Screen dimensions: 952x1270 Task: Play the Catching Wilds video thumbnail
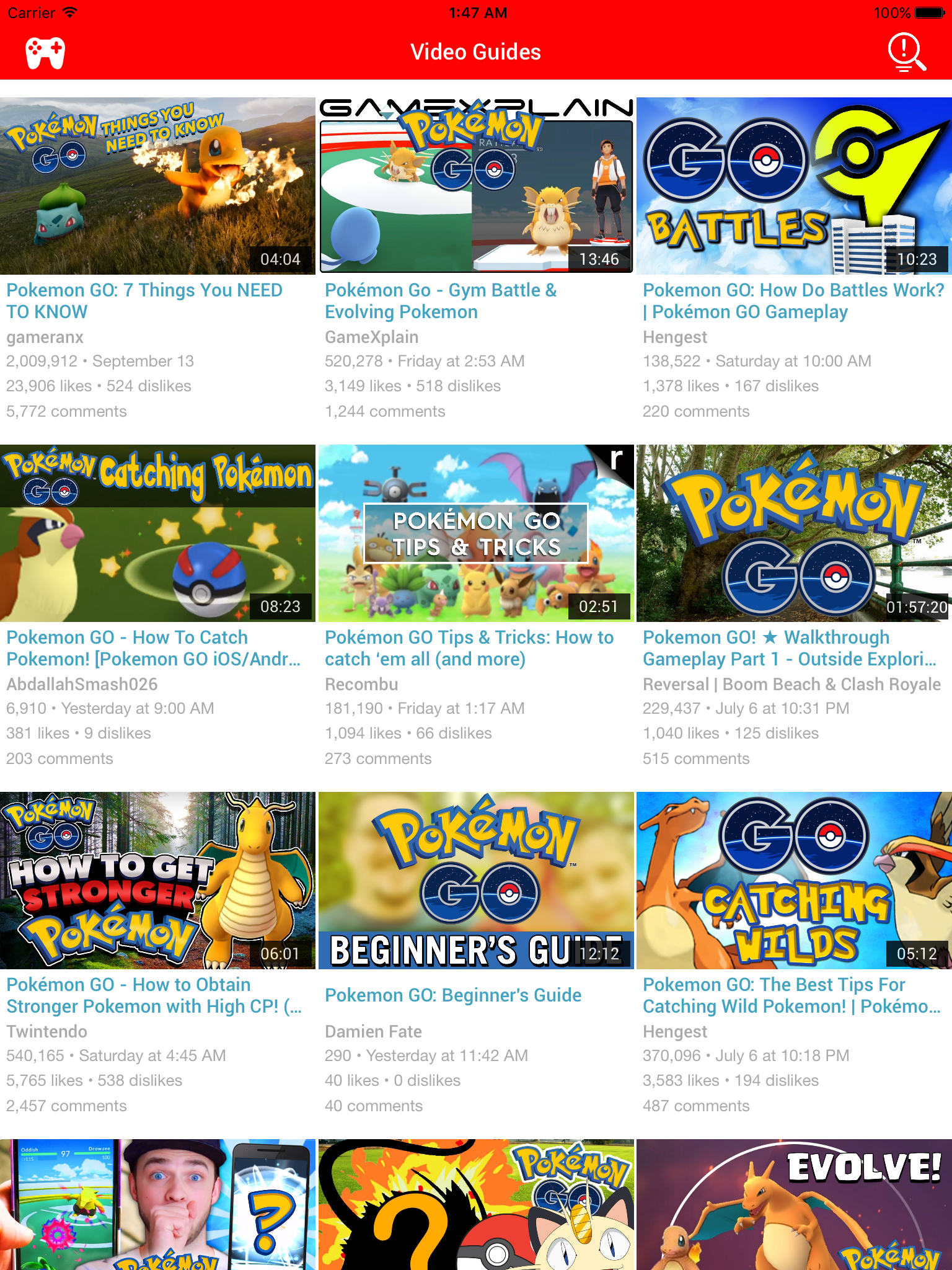coord(795,881)
